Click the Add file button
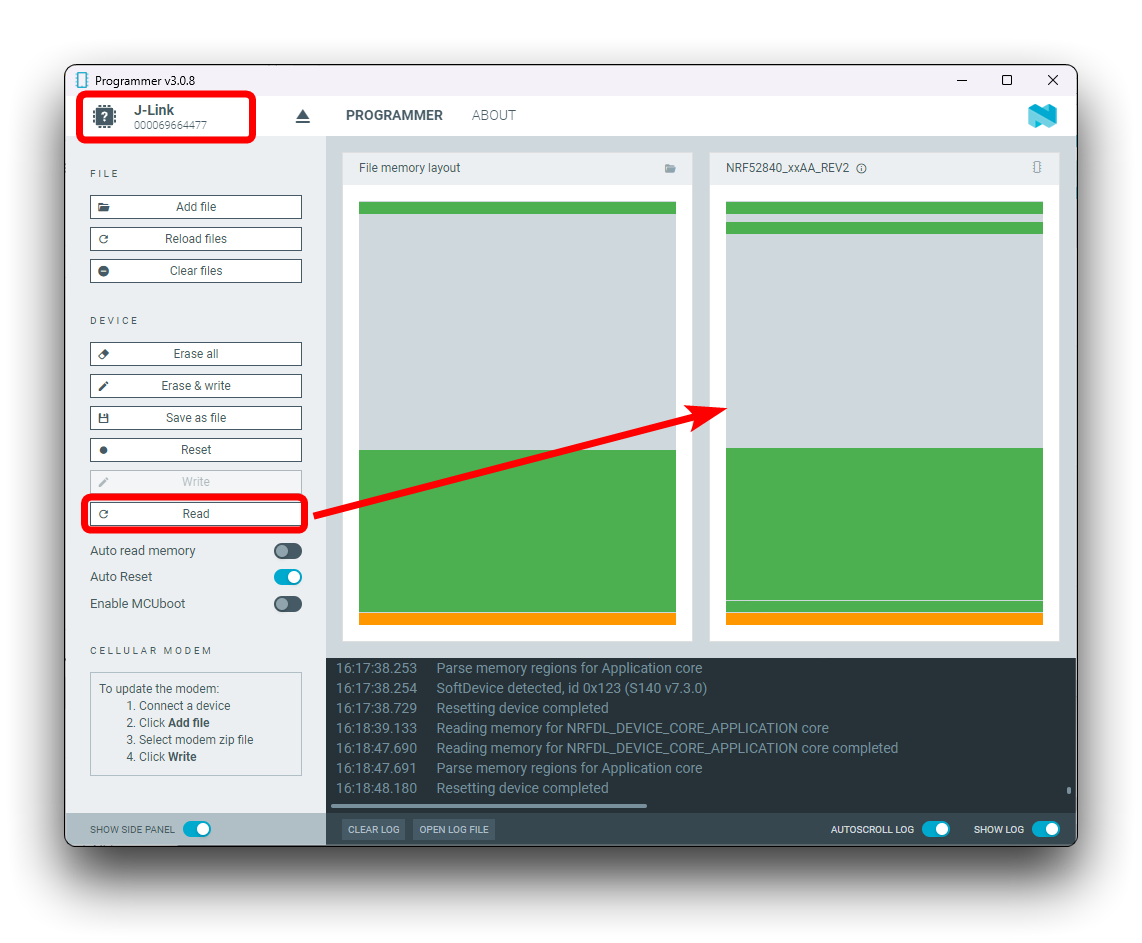The image size is (1142, 943). [196, 207]
